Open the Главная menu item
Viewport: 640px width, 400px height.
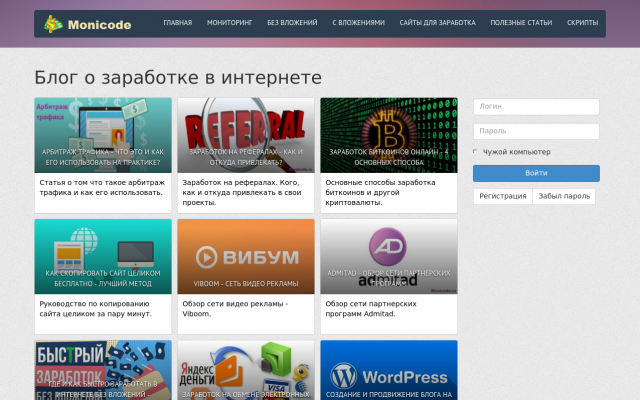coord(178,23)
